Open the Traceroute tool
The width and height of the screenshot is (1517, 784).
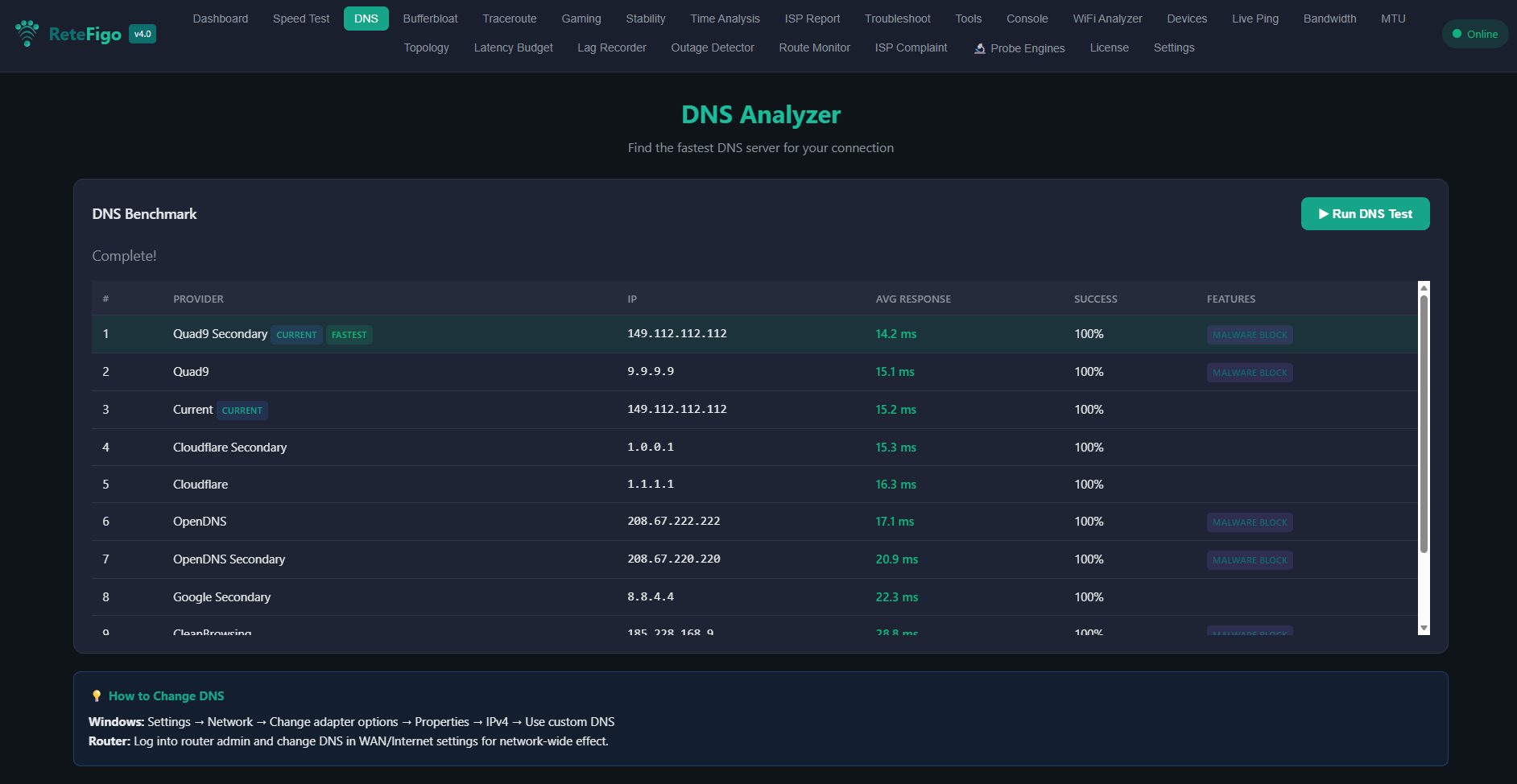click(509, 19)
